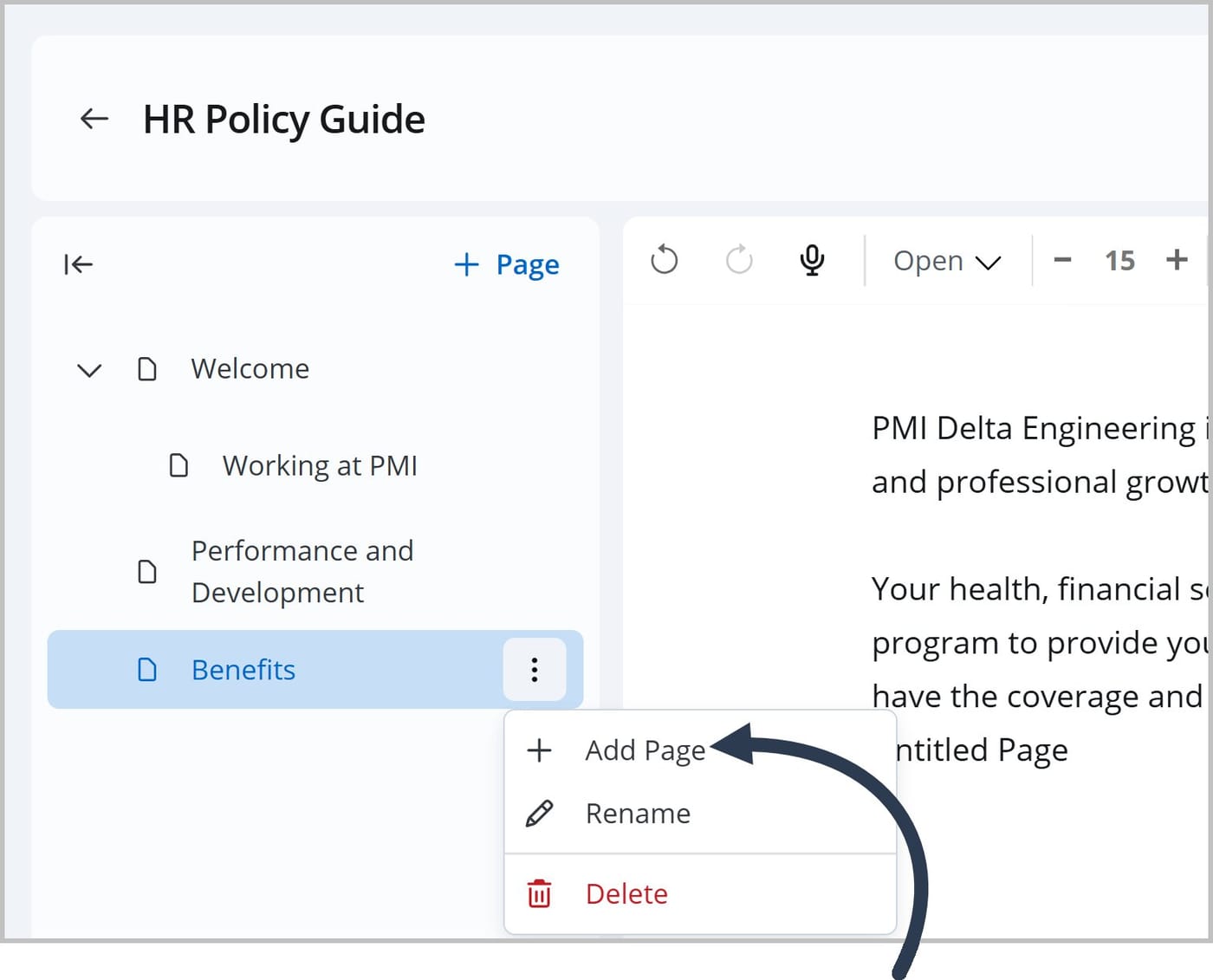Click the PMI Delta Engineering paragraph text
The height and width of the screenshot is (980, 1213).
[x=1041, y=455]
